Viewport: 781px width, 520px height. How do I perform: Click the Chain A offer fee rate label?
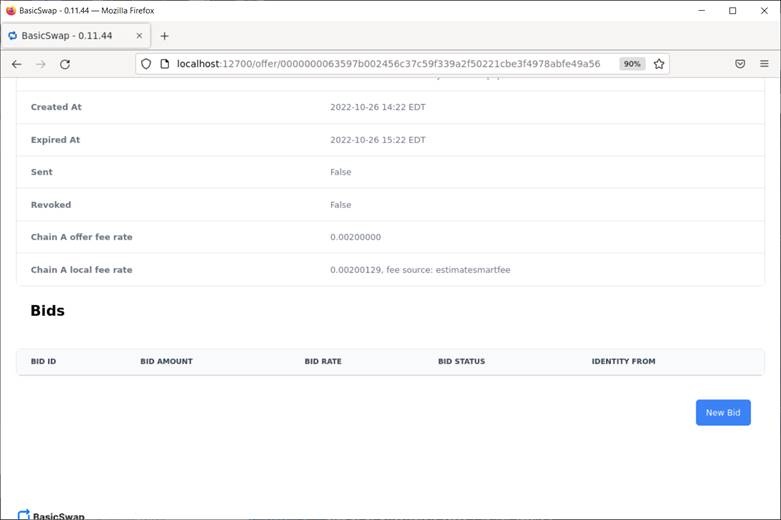point(82,237)
